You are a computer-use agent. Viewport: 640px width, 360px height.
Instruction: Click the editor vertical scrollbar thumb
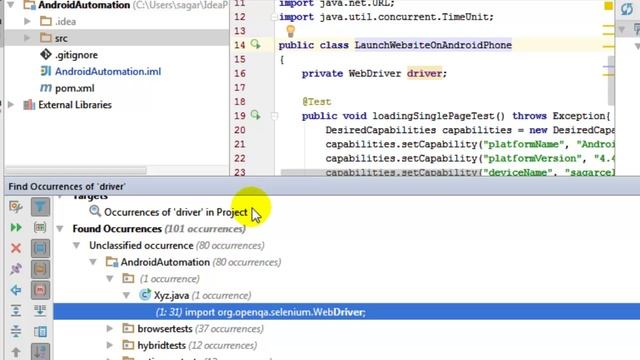pyautogui.click(x=611, y=80)
